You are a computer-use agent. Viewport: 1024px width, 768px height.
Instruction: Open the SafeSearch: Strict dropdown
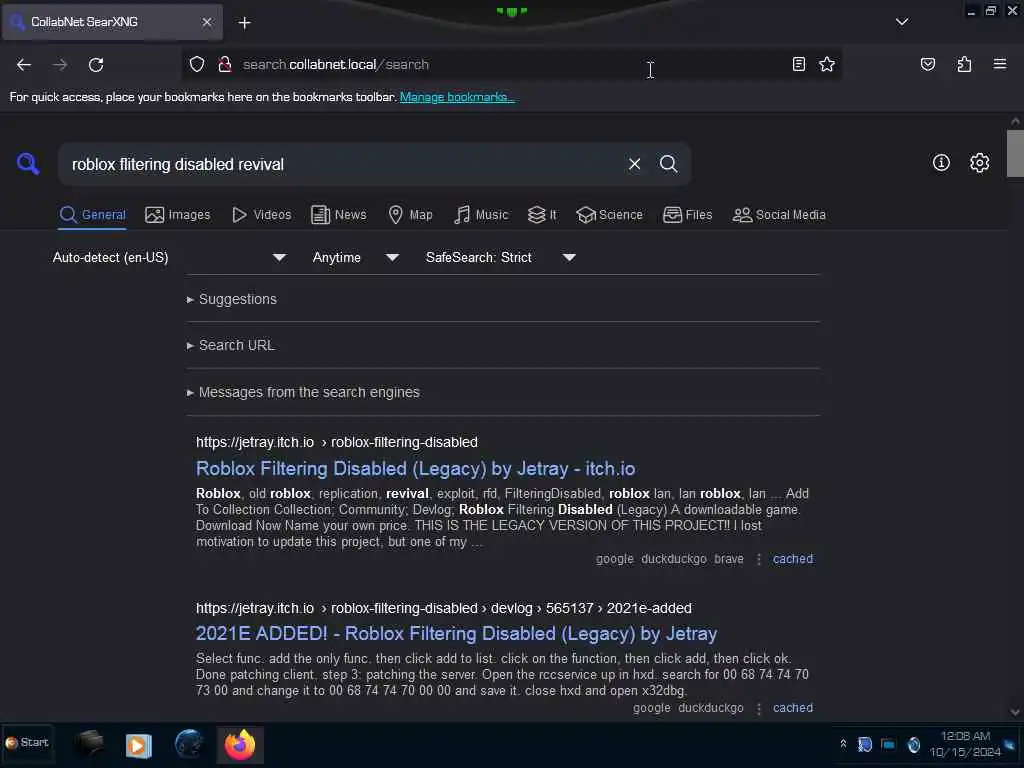[x=500, y=257]
